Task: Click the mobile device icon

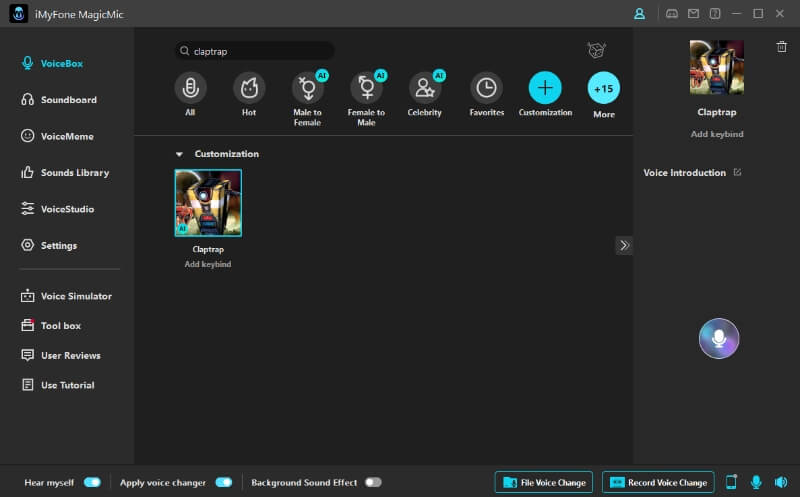Action: point(731,482)
